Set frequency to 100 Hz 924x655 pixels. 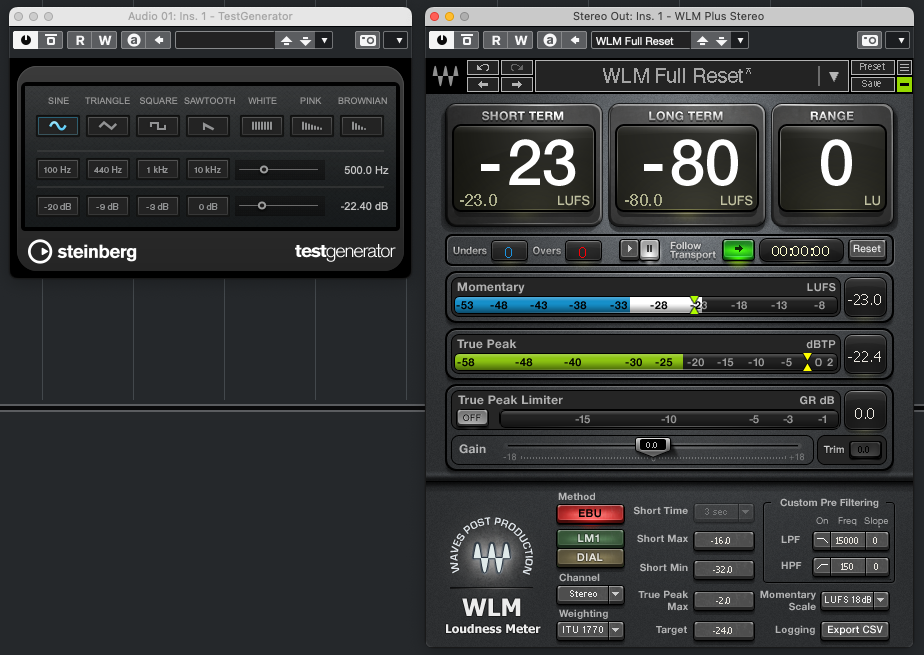point(57,170)
